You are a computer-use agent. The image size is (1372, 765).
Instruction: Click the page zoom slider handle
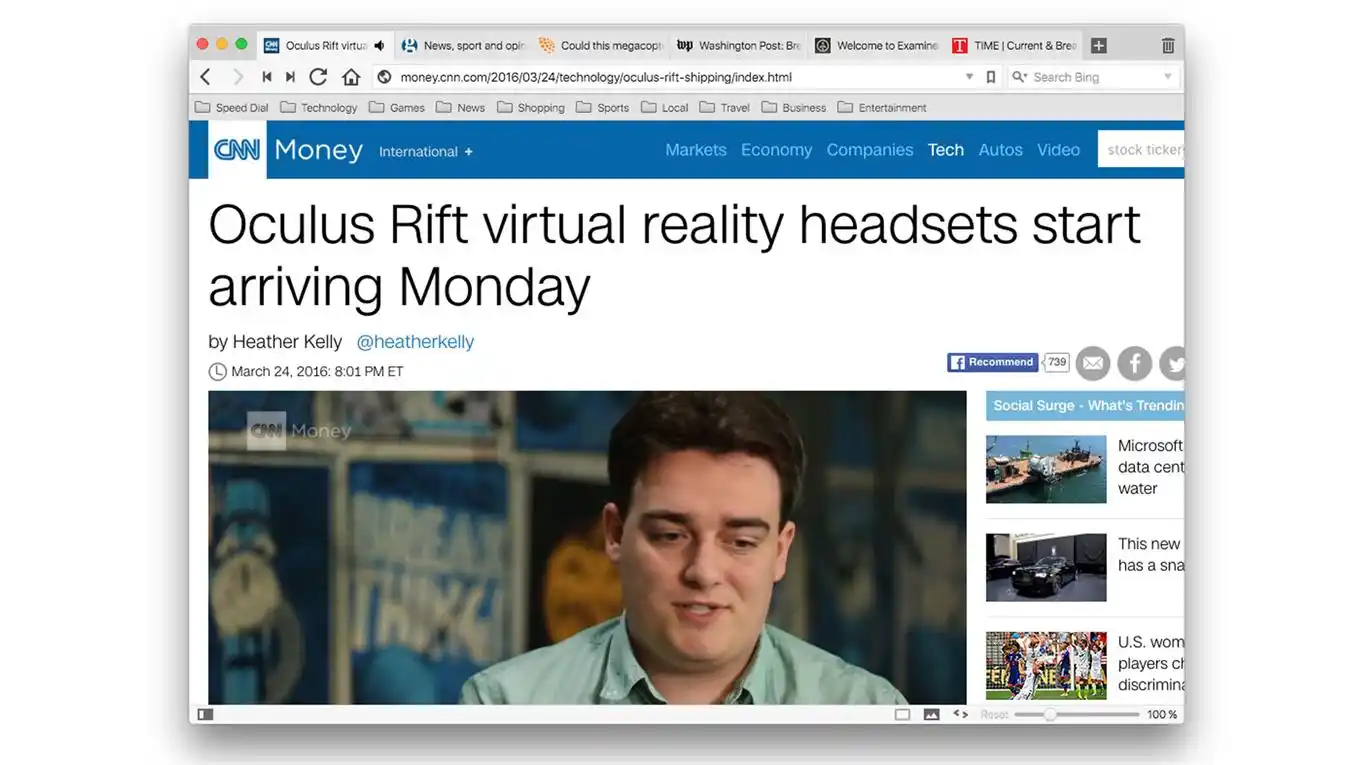coord(1050,714)
